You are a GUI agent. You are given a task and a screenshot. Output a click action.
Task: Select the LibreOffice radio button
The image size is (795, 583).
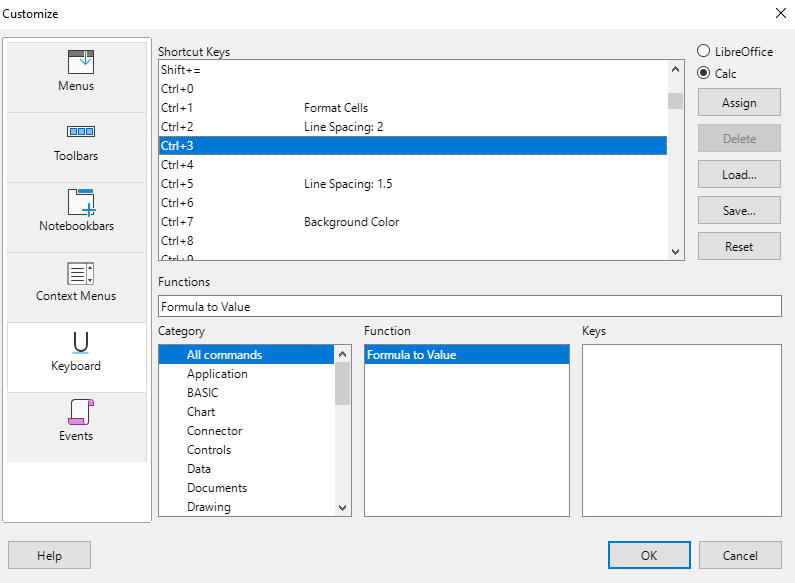pos(703,51)
